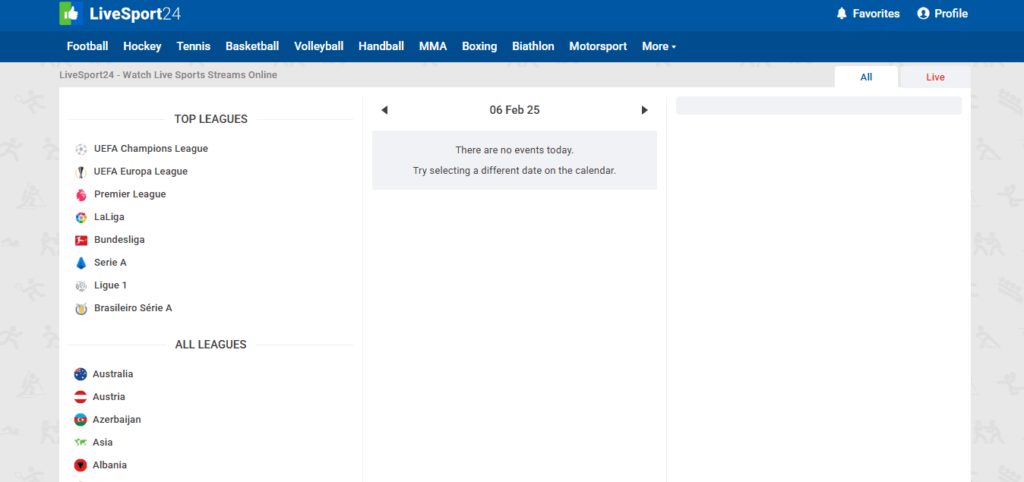Viewport: 1024px width, 482px height.
Task: Open the Biathlon menu item
Action: 532,46
